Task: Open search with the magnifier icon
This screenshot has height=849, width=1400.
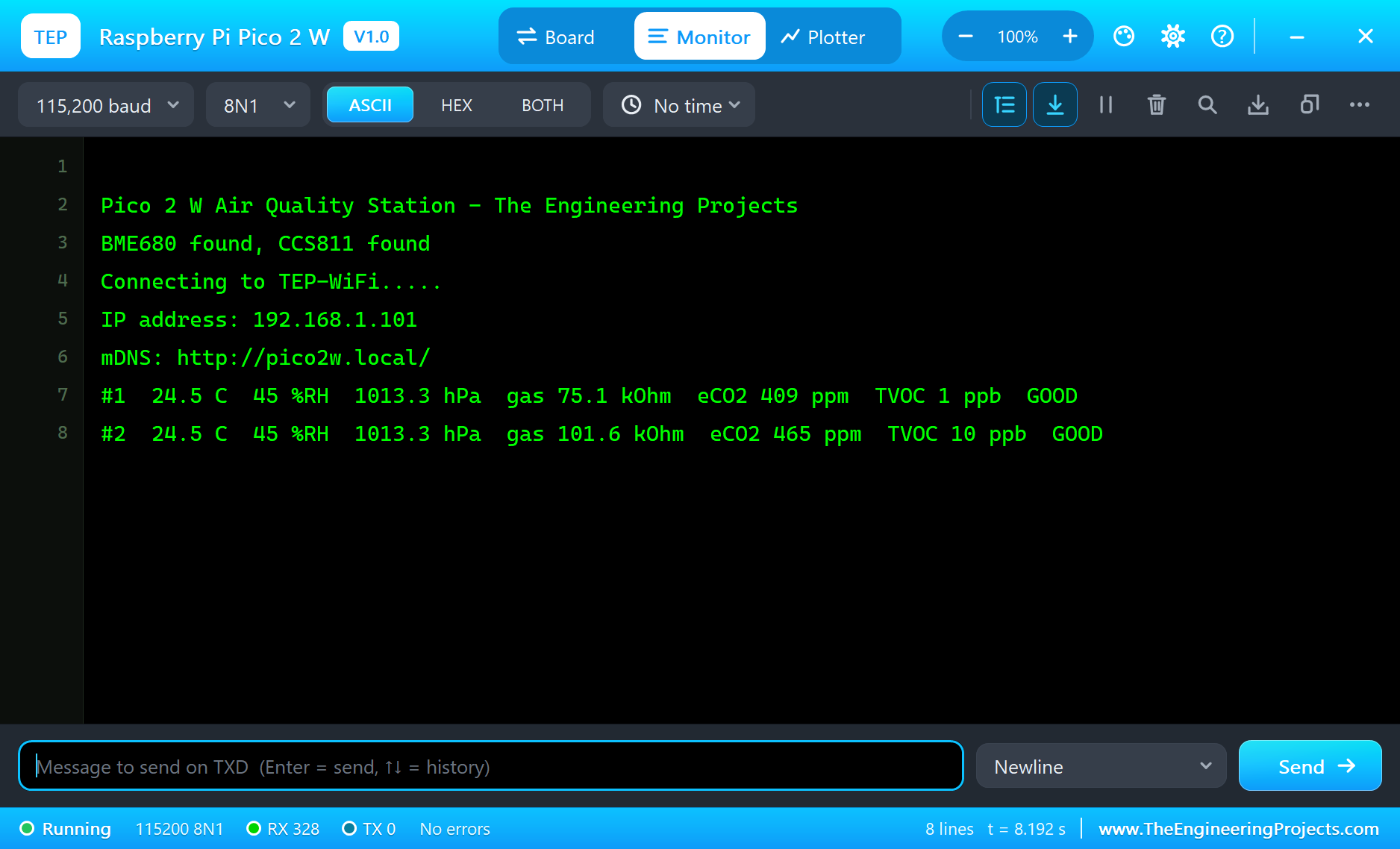Action: click(1207, 104)
